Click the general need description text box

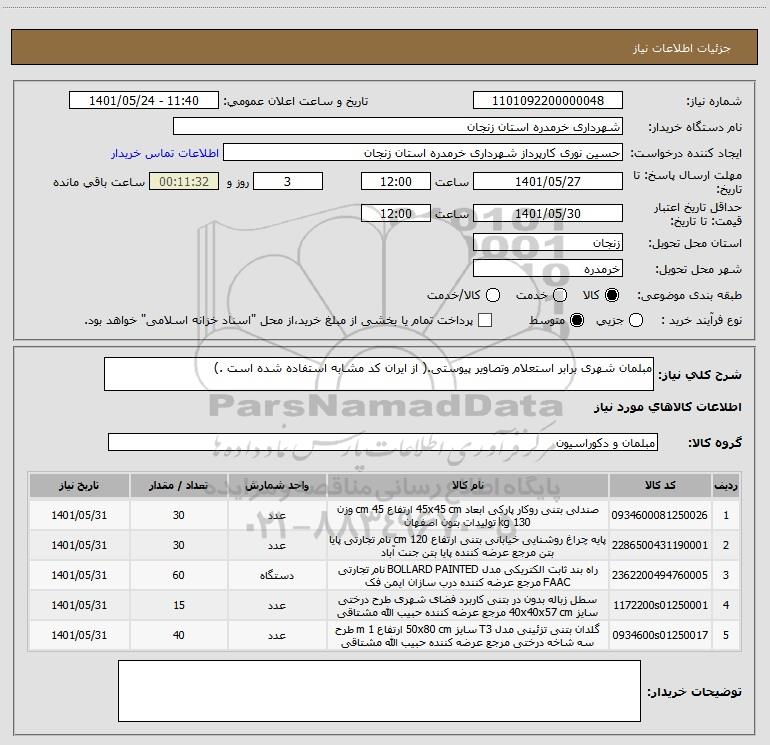pos(379,374)
